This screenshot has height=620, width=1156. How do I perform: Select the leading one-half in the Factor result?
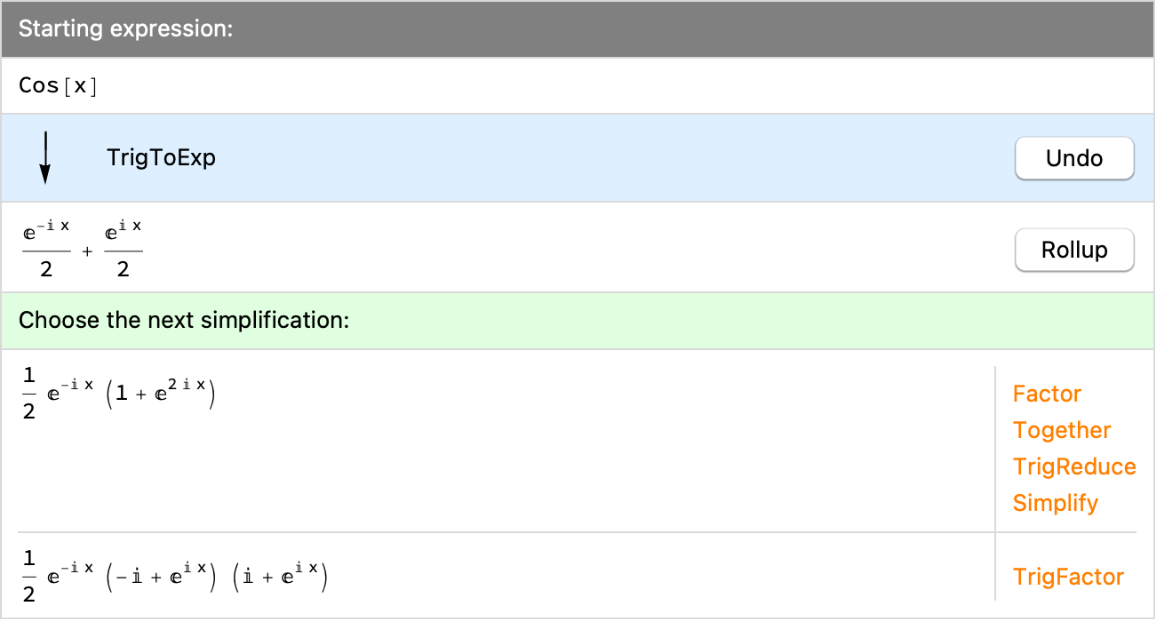(29, 392)
